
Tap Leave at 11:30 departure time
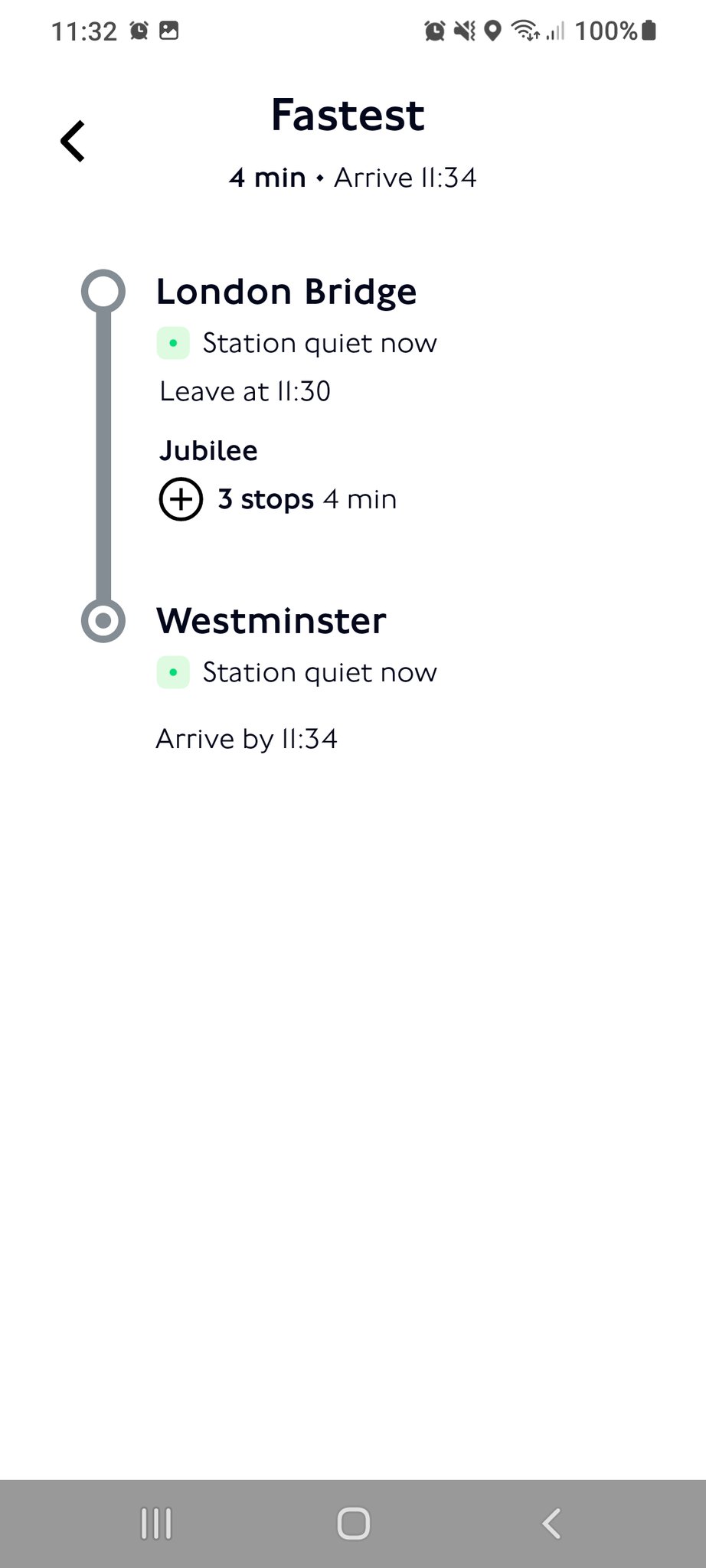coord(245,391)
